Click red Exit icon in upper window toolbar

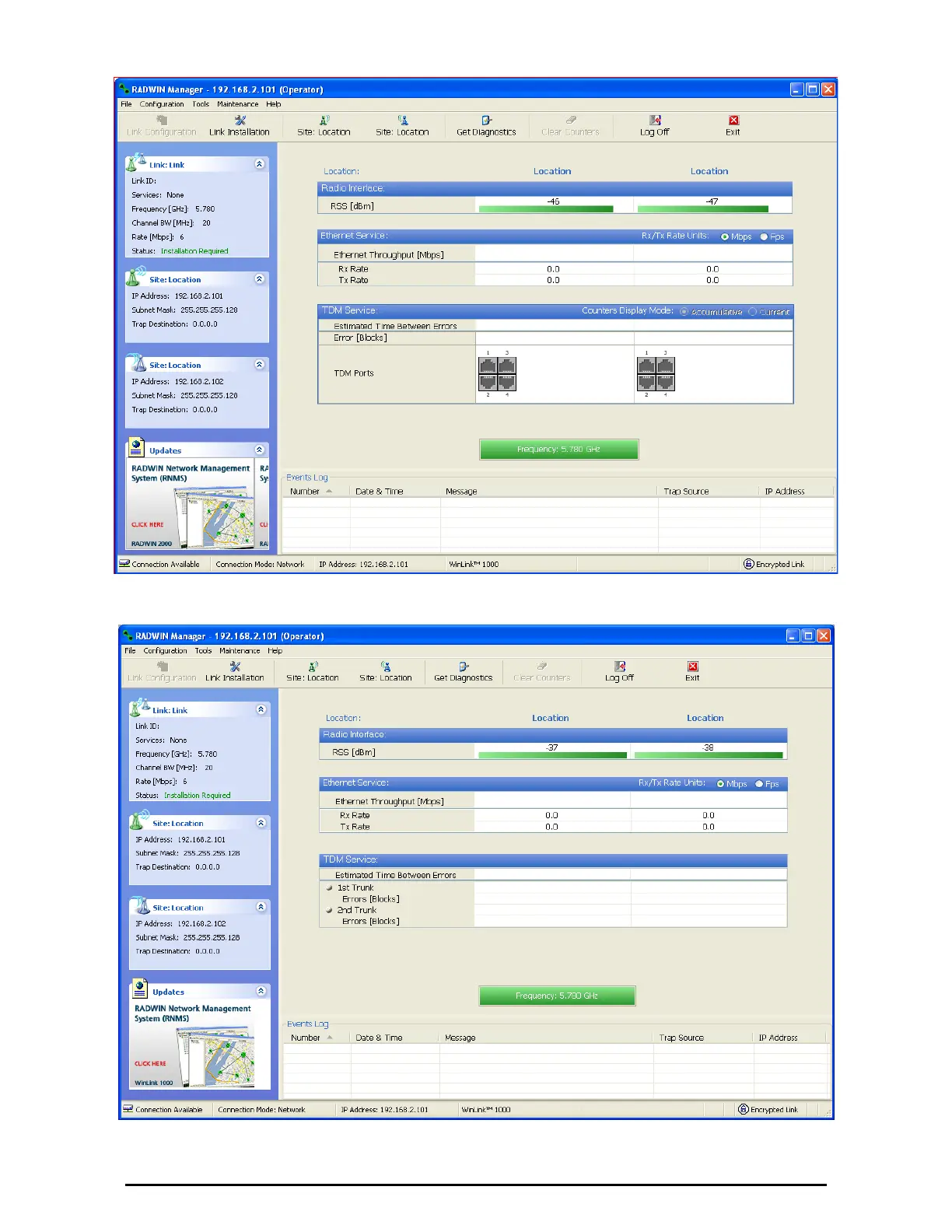tap(733, 121)
